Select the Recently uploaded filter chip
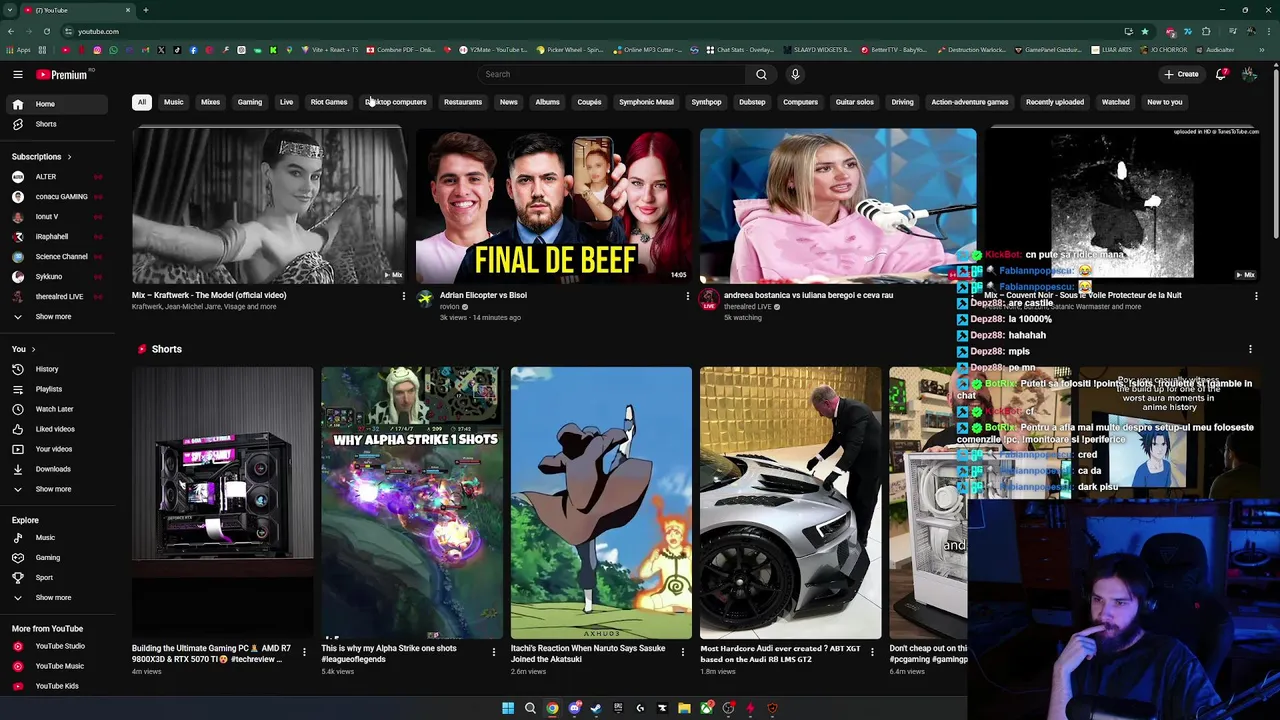The width and height of the screenshot is (1280, 720). click(x=1055, y=102)
